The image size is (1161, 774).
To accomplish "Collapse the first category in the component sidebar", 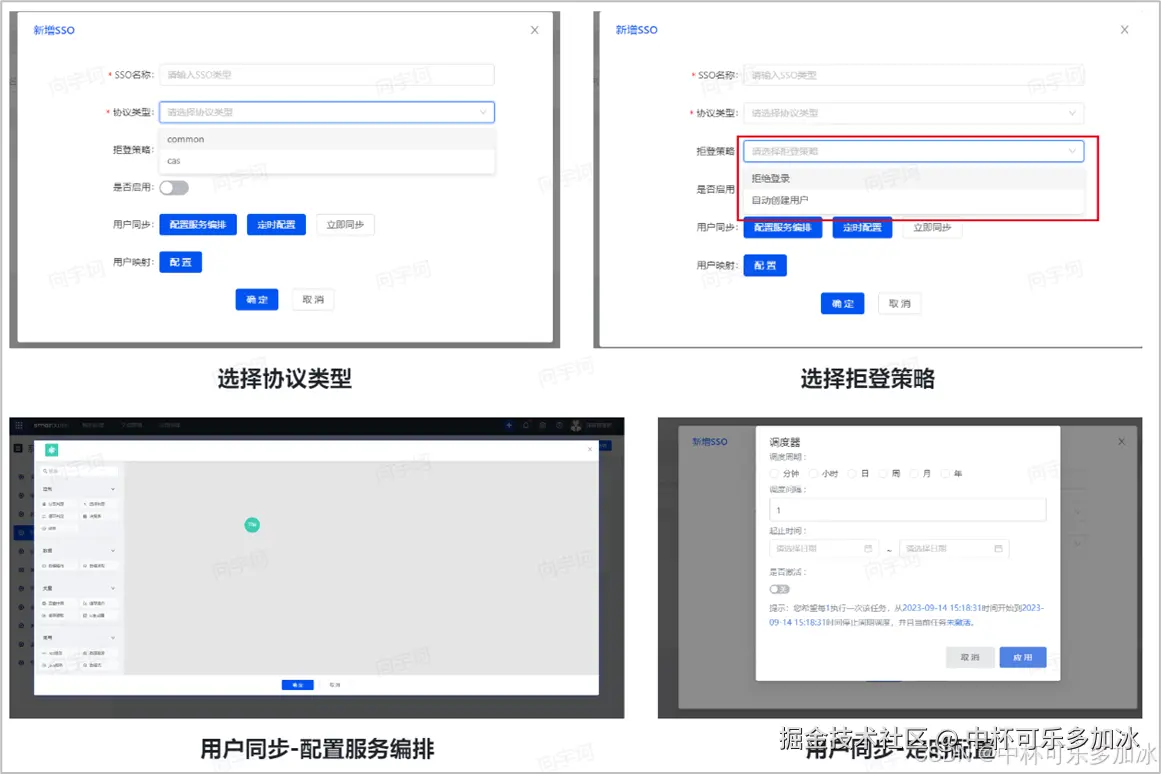I will (x=112, y=489).
